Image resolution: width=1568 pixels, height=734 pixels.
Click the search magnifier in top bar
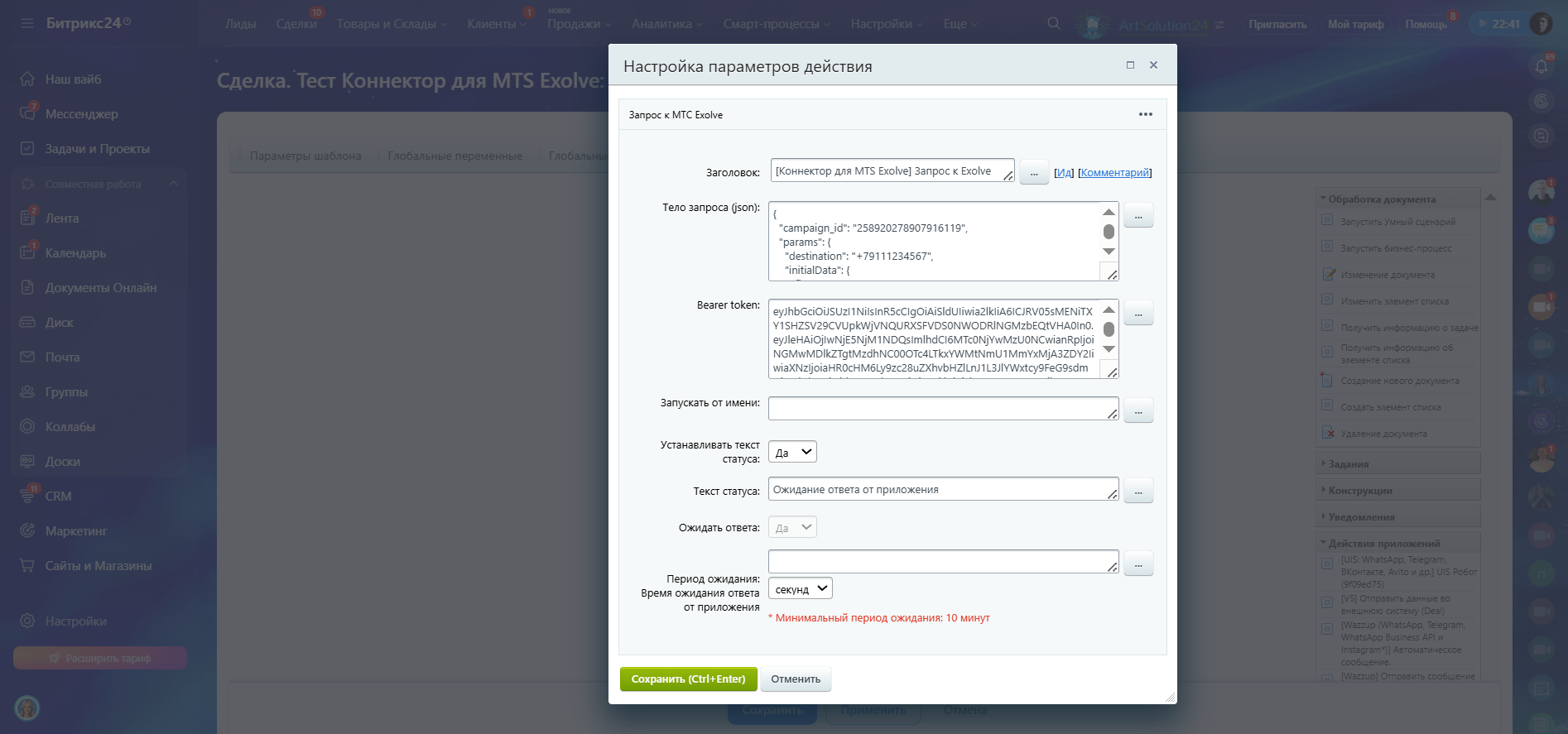click(1053, 24)
